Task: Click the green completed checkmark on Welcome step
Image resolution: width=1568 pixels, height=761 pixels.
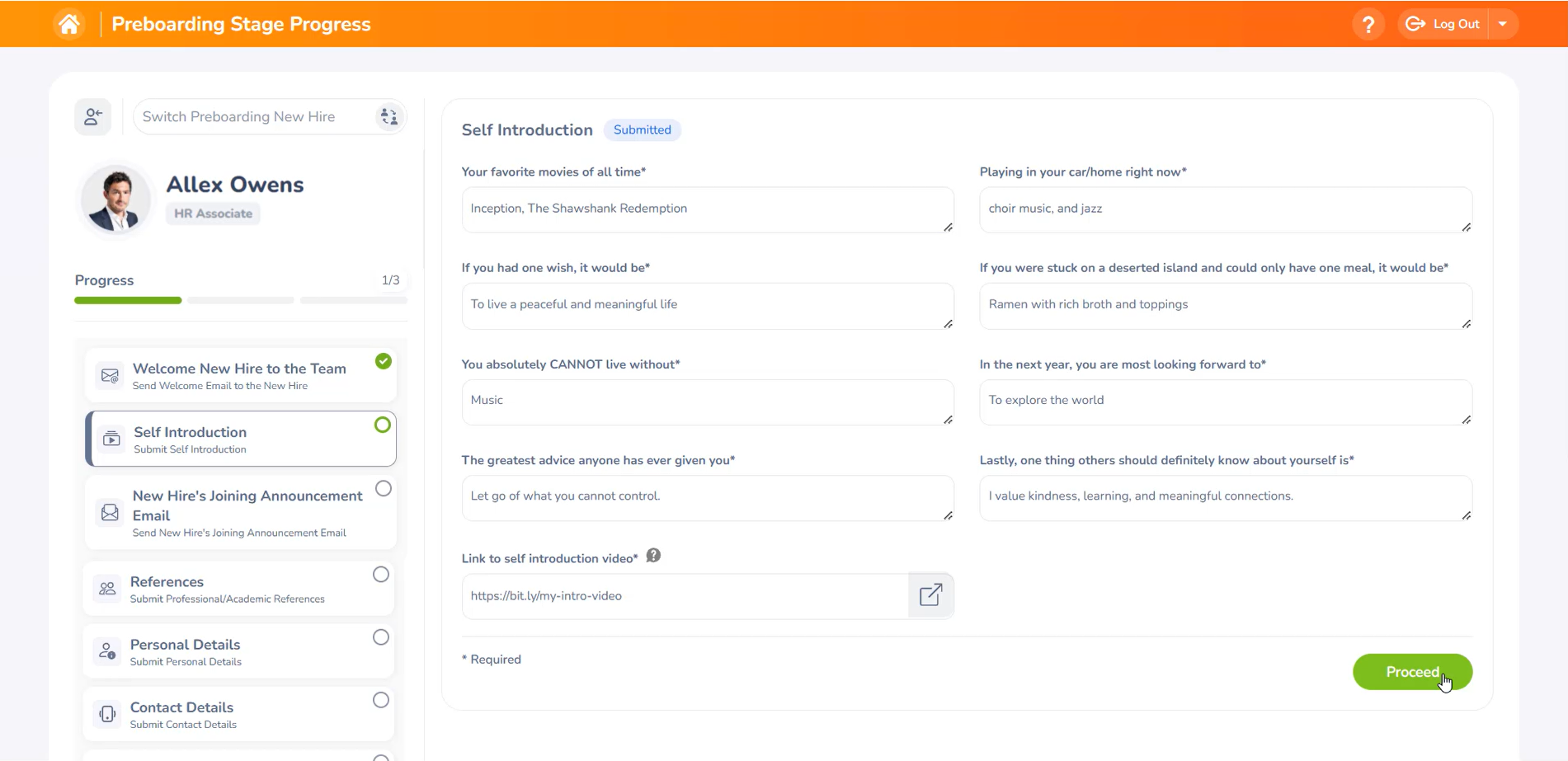Action: click(x=384, y=361)
